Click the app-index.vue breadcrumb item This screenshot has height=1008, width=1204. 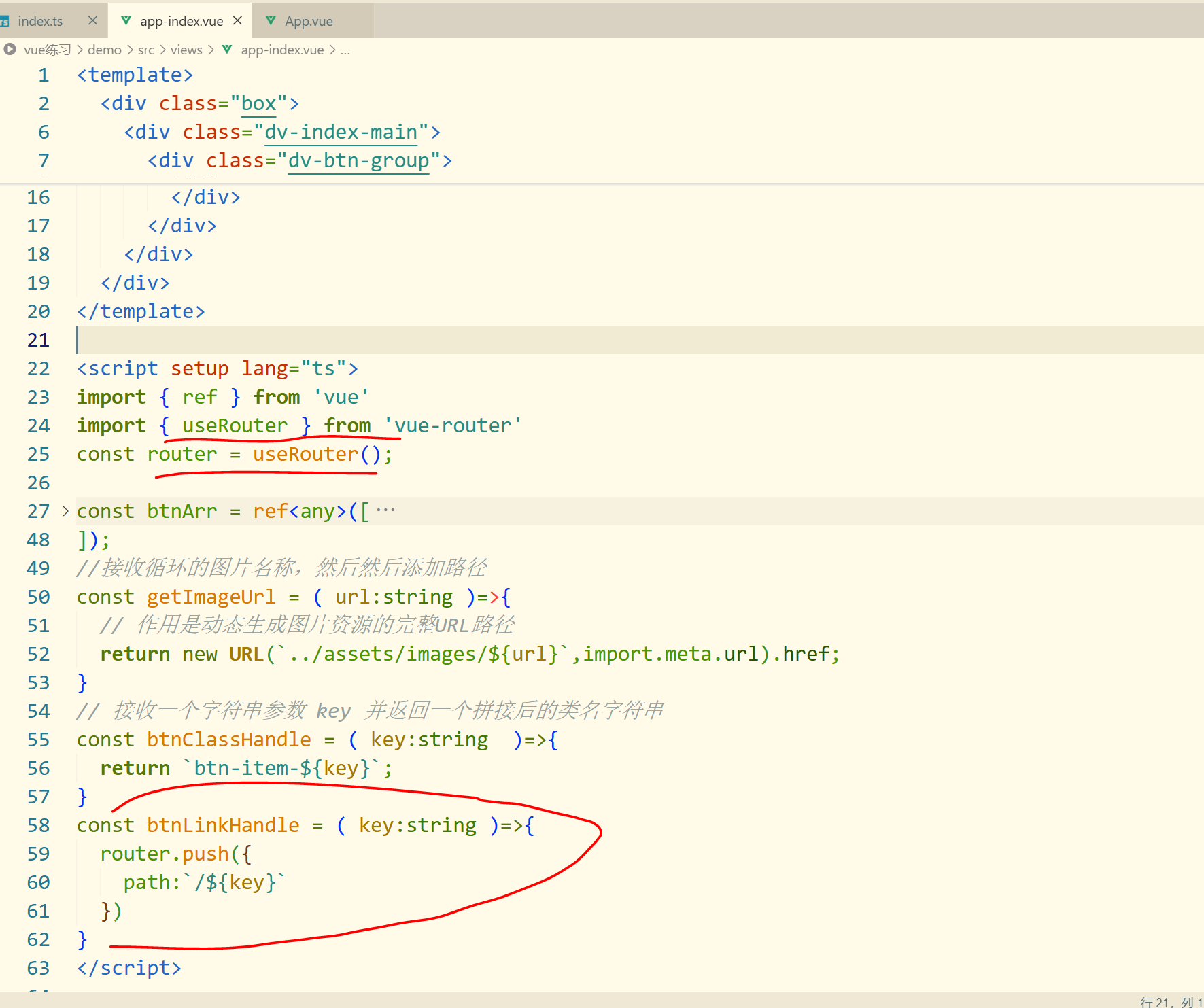click(282, 50)
